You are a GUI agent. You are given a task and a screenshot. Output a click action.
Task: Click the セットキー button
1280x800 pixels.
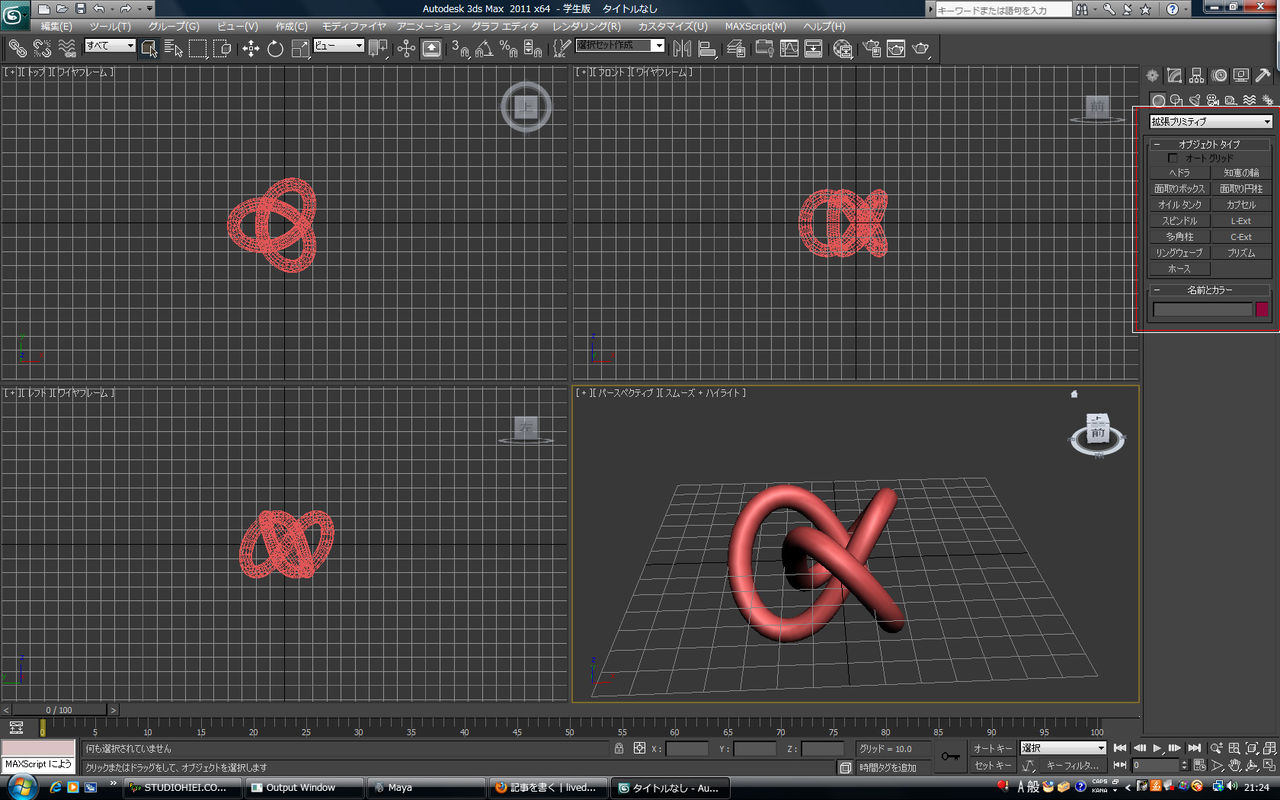pos(993,765)
